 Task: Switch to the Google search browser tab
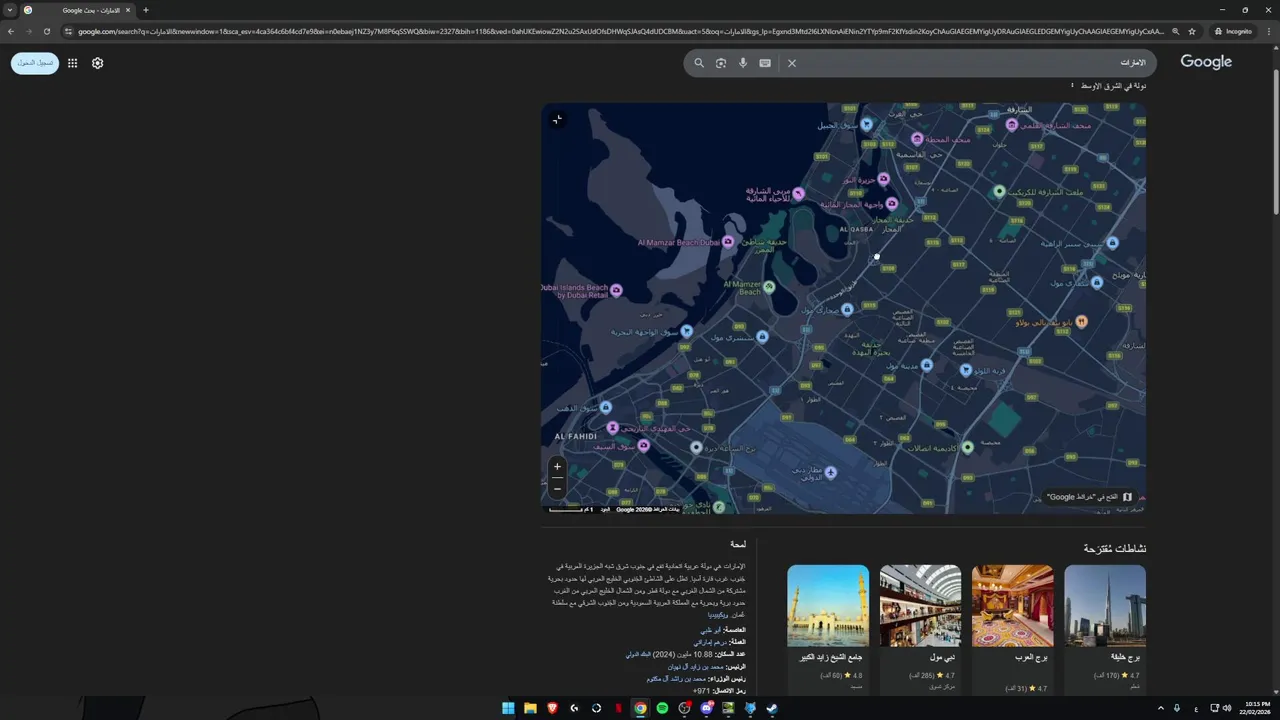(78, 10)
